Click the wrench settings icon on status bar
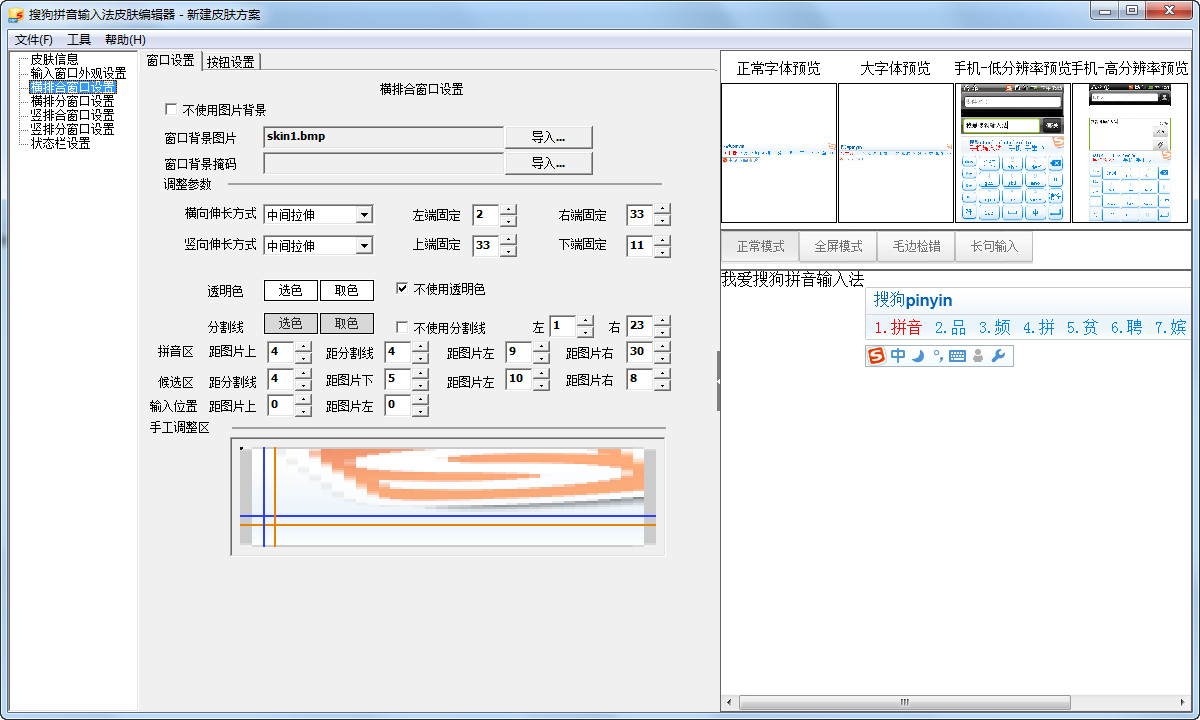Image resolution: width=1200 pixels, height=720 pixels. point(998,355)
